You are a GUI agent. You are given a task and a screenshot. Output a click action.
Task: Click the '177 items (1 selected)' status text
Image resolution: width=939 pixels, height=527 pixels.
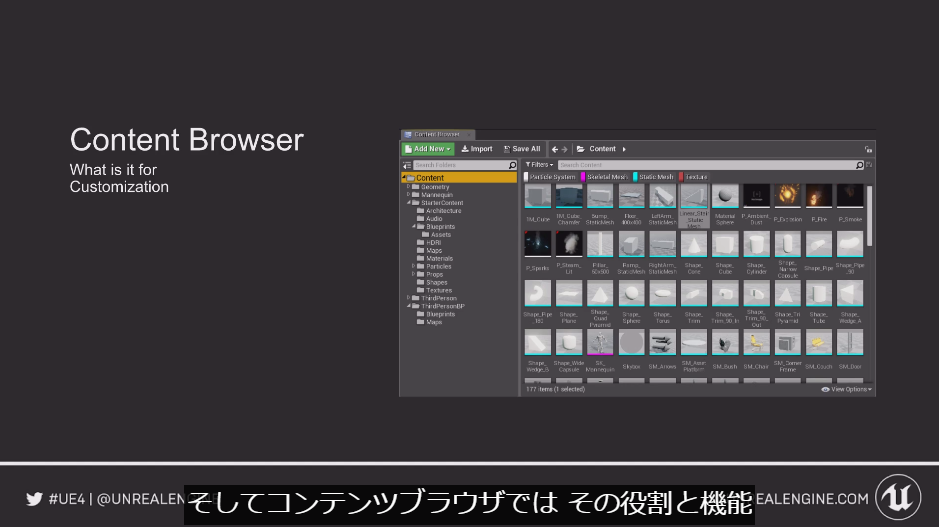tap(555, 389)
